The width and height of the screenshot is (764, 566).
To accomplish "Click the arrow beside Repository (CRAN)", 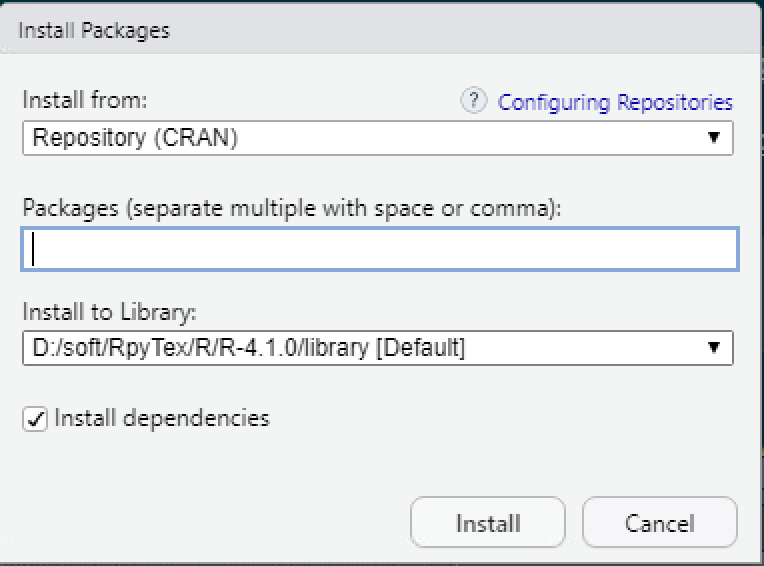I will (x=714, y=138).
